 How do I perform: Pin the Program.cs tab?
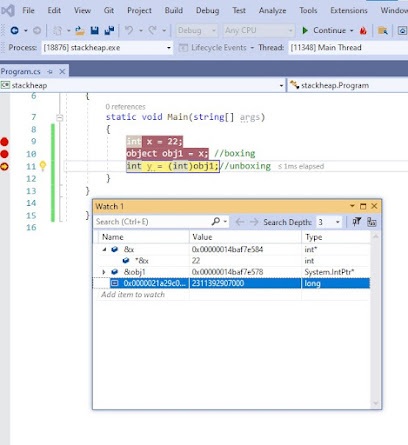50,72
